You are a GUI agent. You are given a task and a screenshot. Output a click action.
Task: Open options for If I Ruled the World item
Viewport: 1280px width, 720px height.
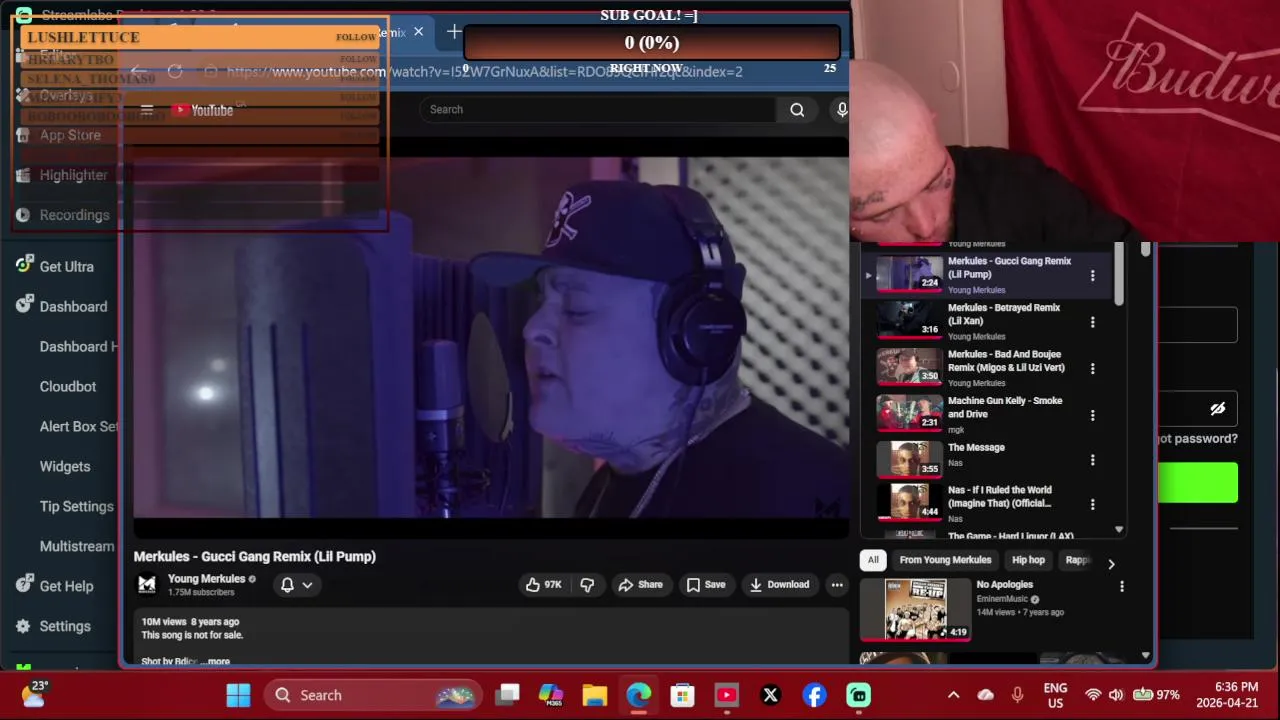pos(1092,504)
